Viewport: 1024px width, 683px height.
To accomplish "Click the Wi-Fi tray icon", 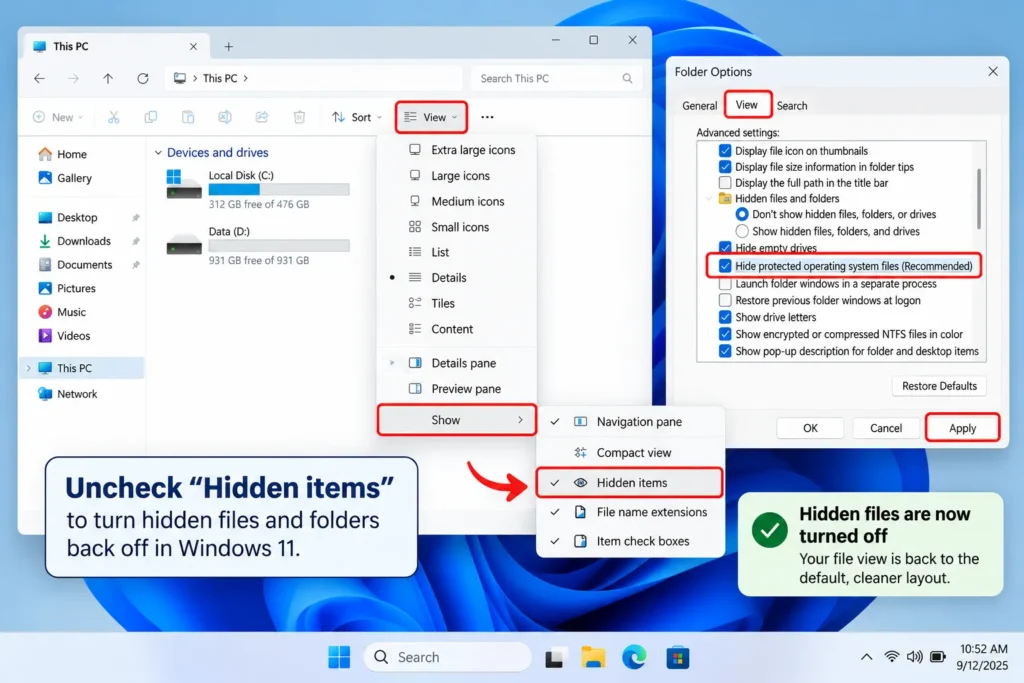I will 891,657.
